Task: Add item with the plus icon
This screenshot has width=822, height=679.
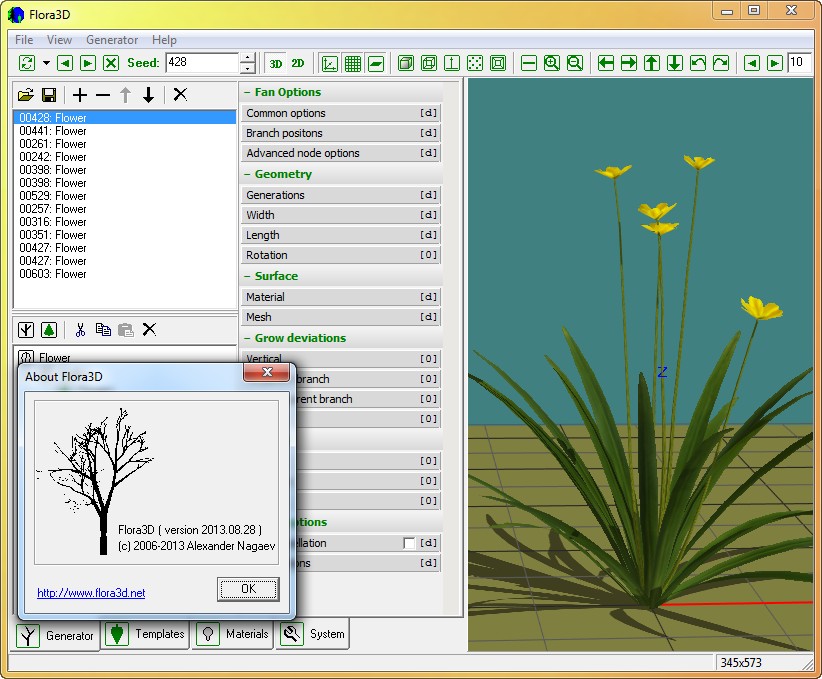Action: click(80, 95)
